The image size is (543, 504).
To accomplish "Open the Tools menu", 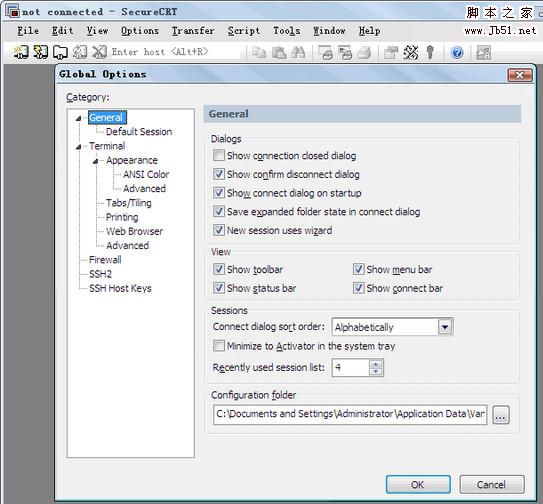I will point(286,31).
